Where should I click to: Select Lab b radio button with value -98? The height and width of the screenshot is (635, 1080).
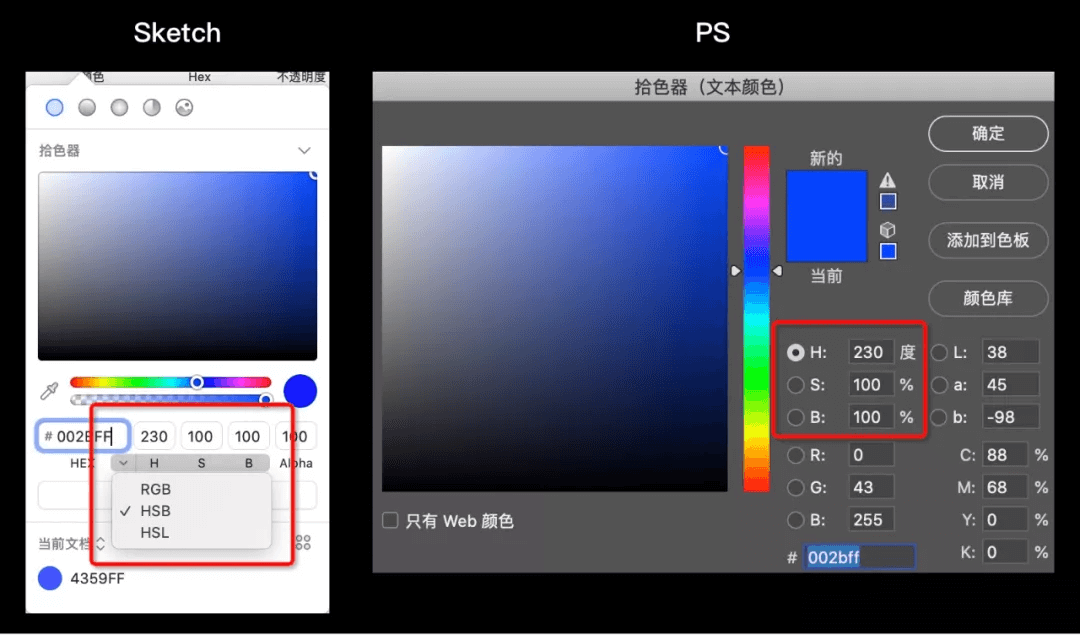[x=939, y=417]
